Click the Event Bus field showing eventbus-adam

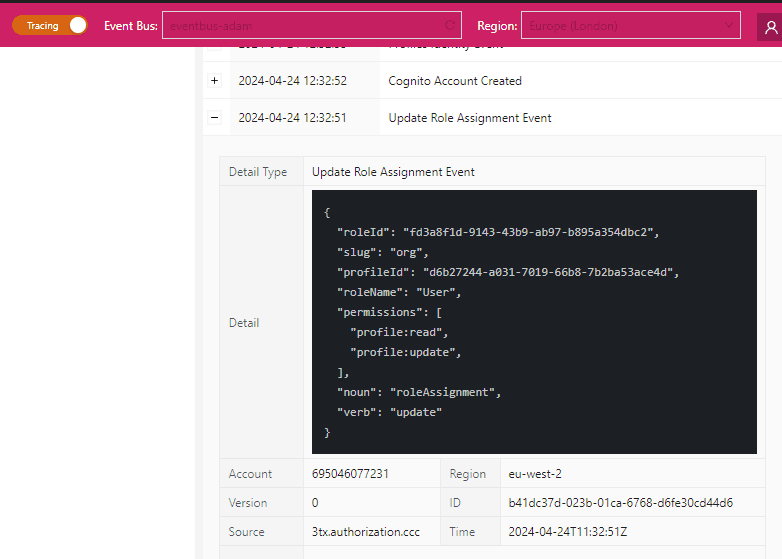(x=300, y=25)
